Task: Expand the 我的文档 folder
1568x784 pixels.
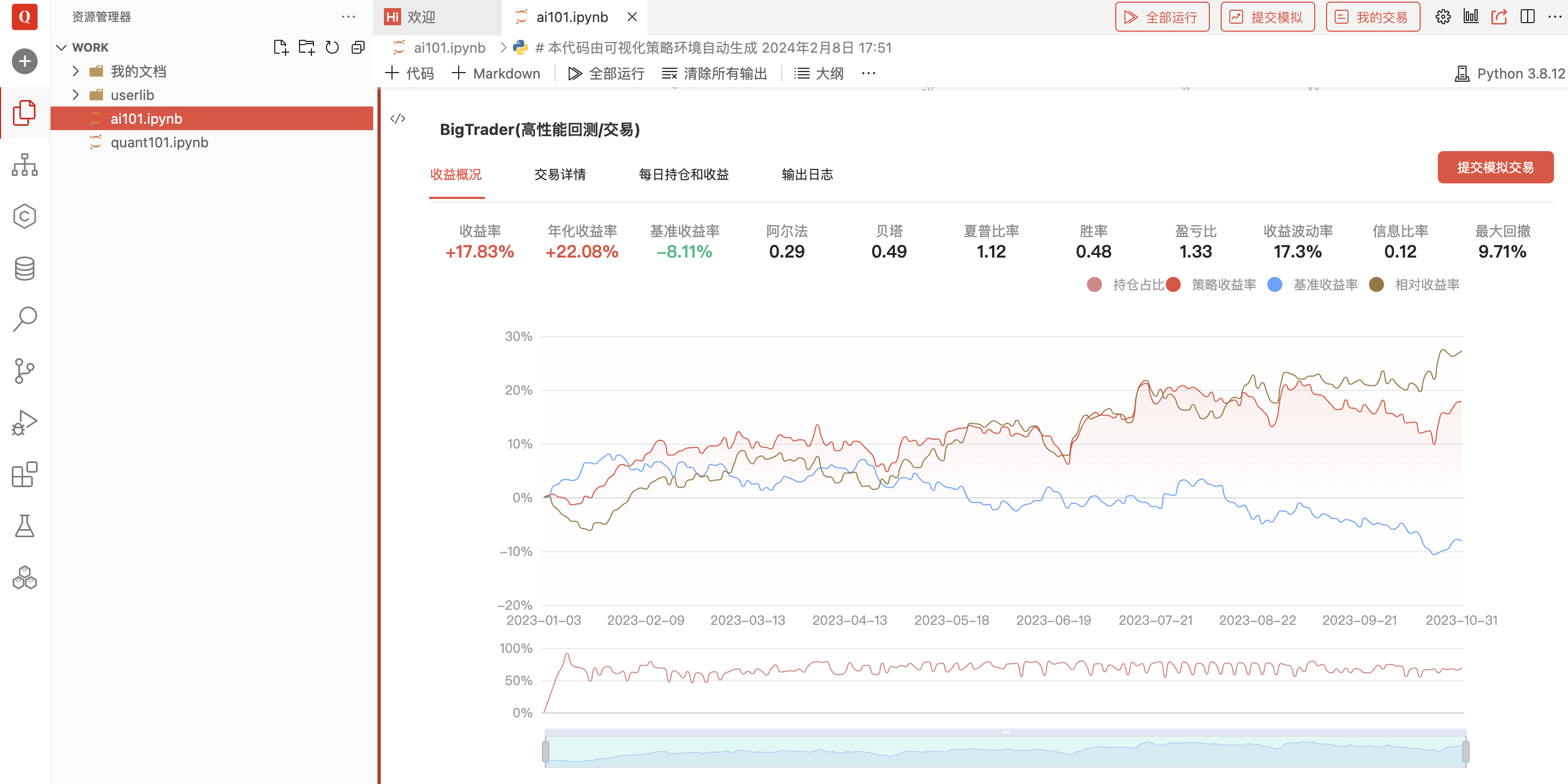Action: point(76,71)
